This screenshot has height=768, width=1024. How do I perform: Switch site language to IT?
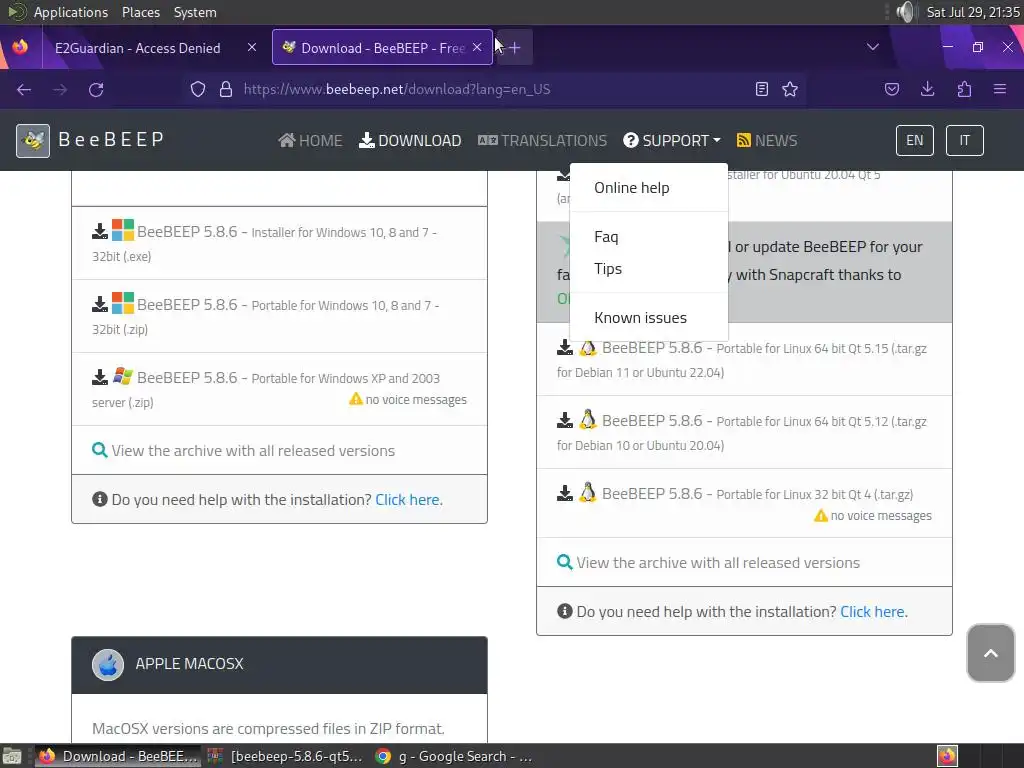(x=965, y=140)
